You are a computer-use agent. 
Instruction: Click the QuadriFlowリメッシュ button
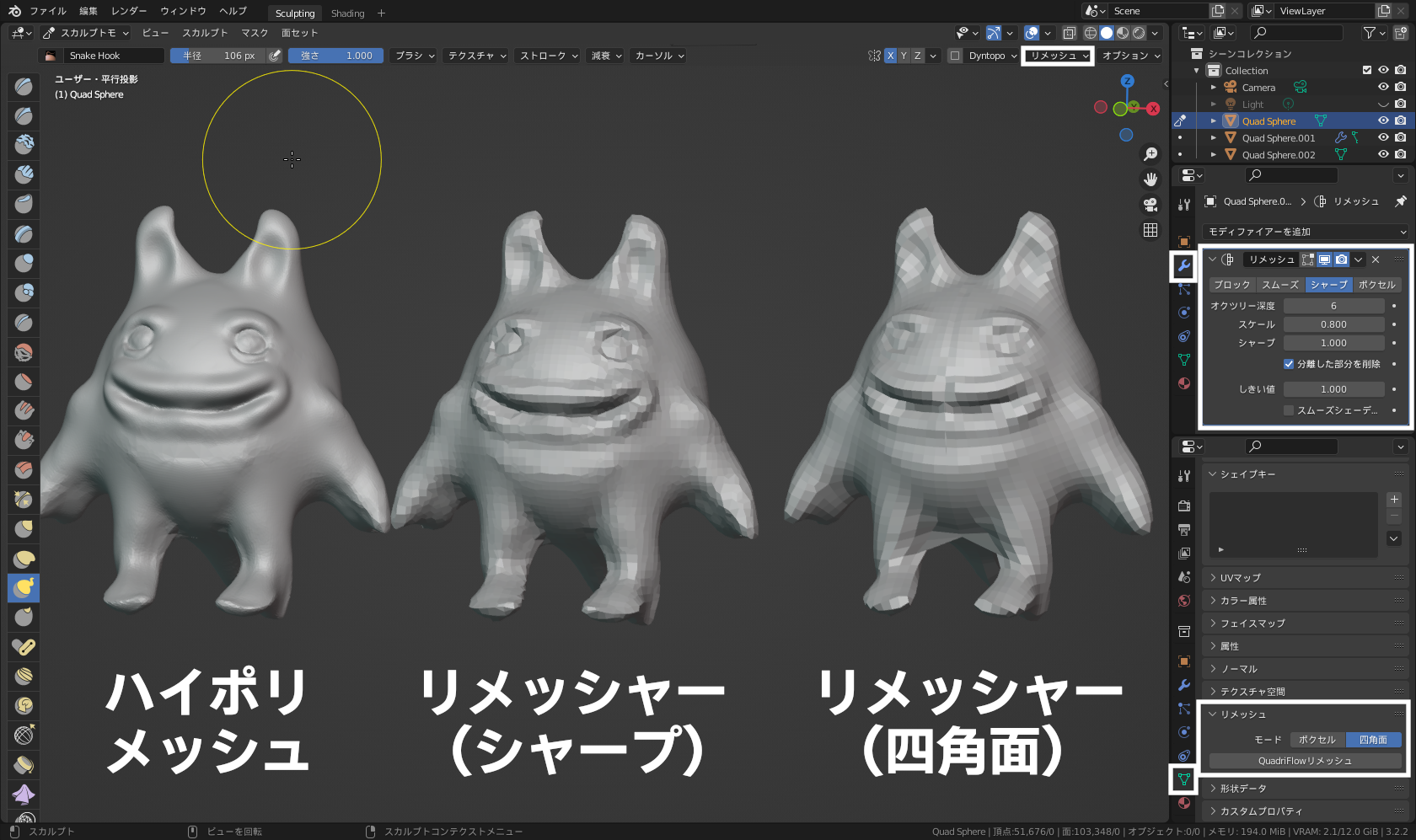[x=1306, y=760]
